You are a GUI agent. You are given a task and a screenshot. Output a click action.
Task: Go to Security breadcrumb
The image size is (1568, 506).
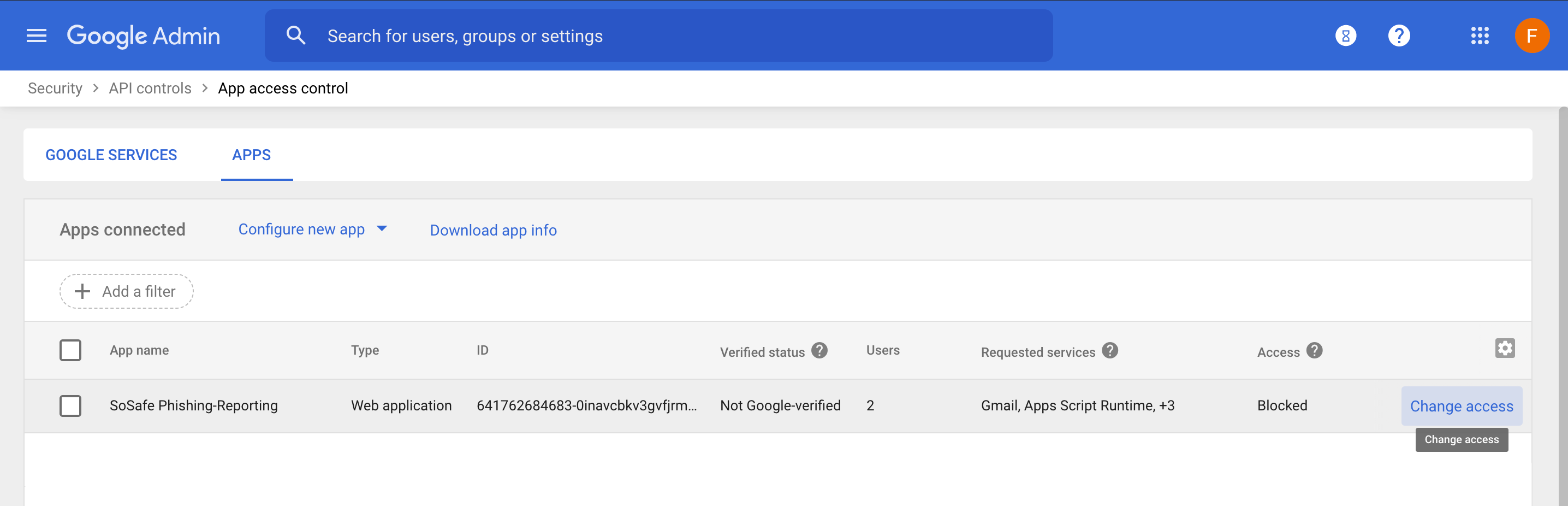55,89
